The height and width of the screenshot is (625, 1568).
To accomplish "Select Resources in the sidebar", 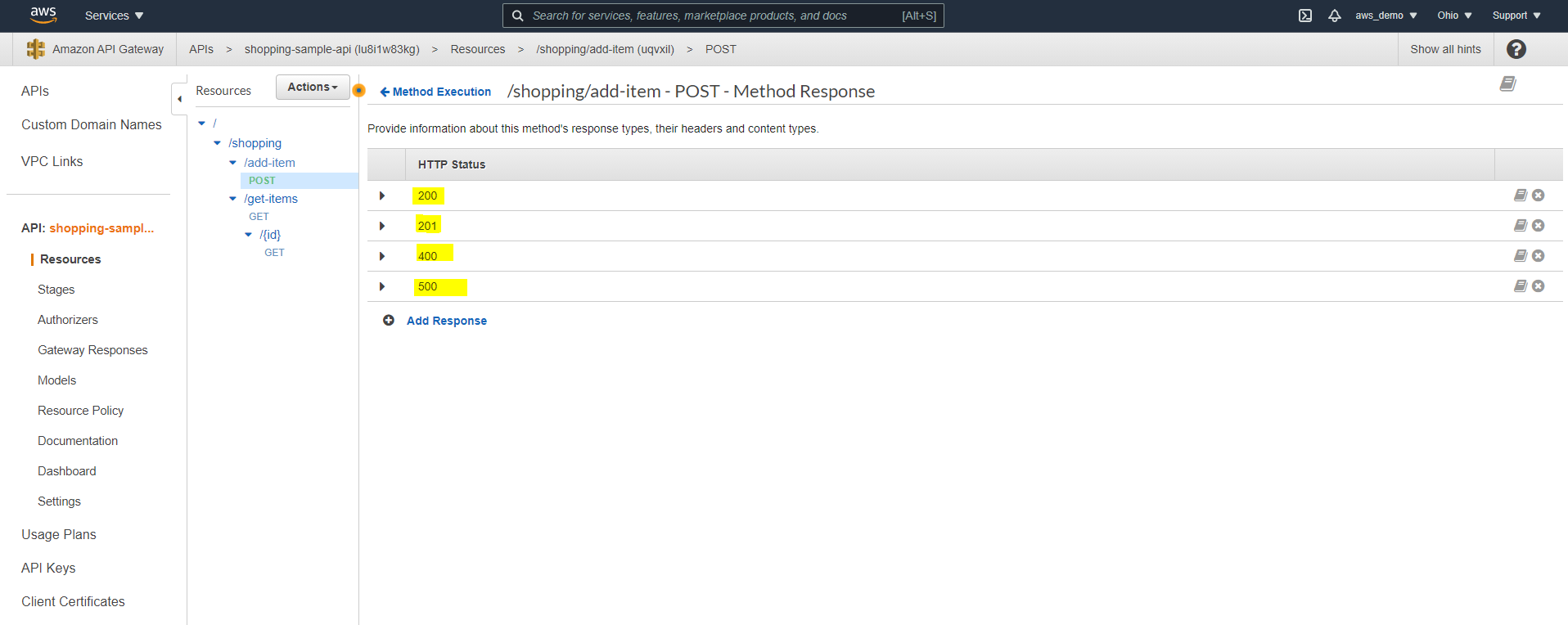I will click(70, 259).
